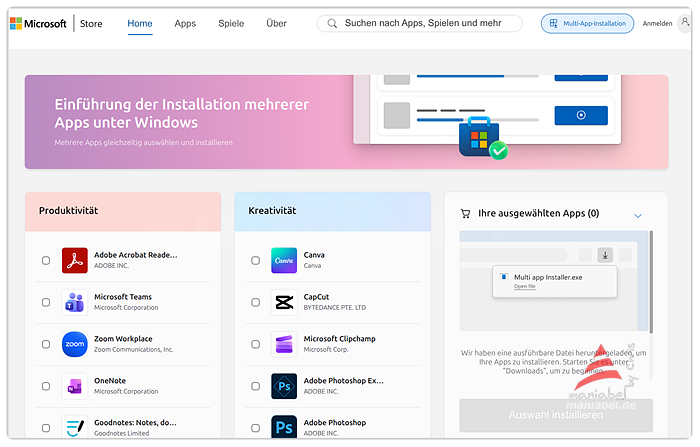This screenshot has height=447, width=700.
Task: Click the selected apps panel scrollbar
Action: coord(651,281)
